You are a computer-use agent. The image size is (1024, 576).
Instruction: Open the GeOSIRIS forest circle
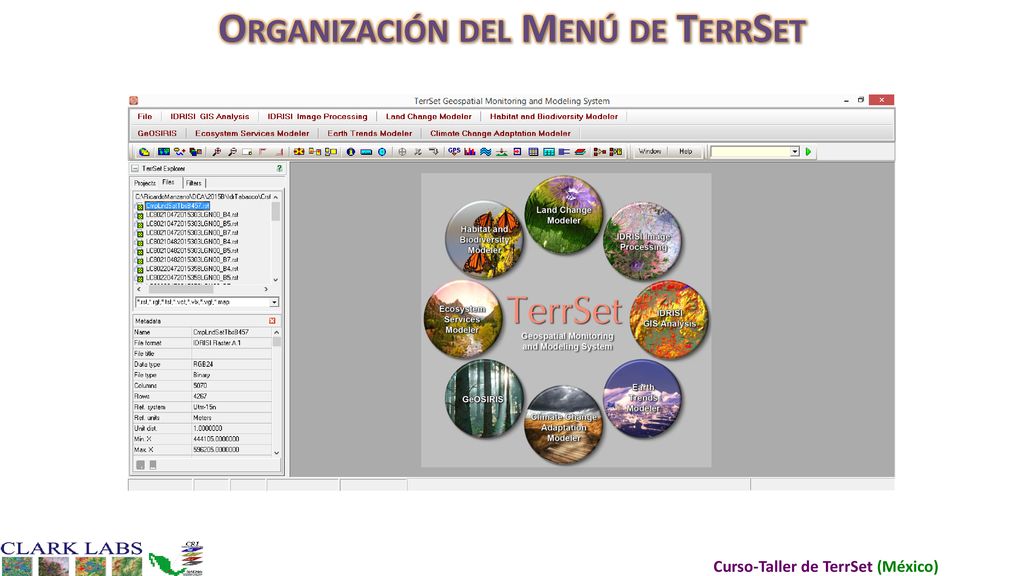484,398
